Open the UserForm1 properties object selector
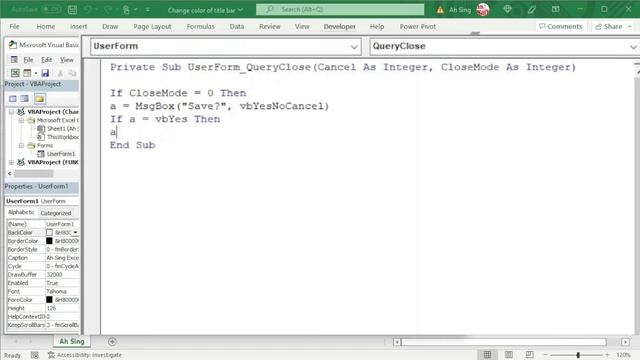This screenshot has height=360, width=640. pos(42,201)
